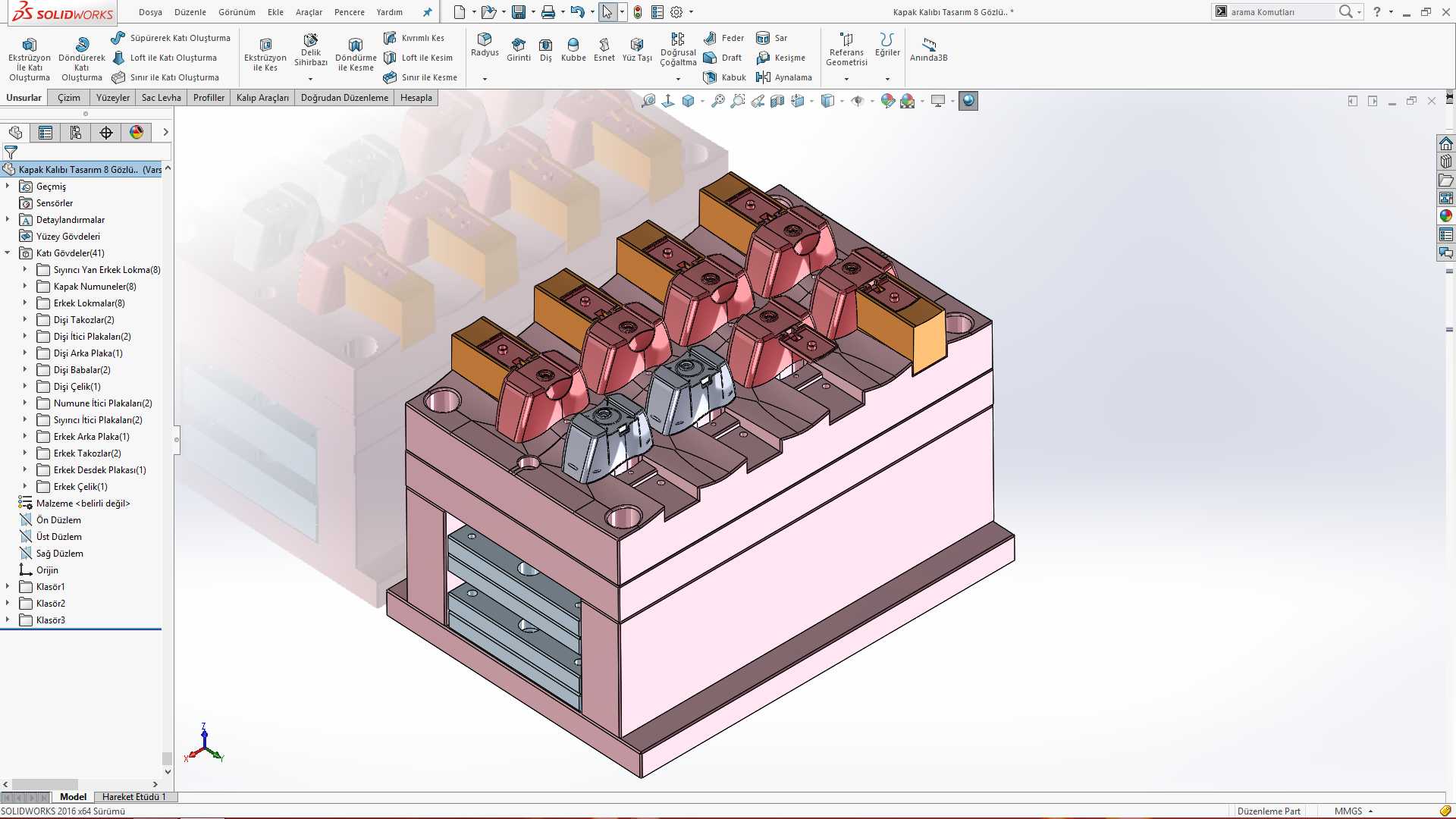Viewport: 1456px width, 819px height.
Task: Toggle the RealView graphics sphere button
Action: [x=968, y=101]
